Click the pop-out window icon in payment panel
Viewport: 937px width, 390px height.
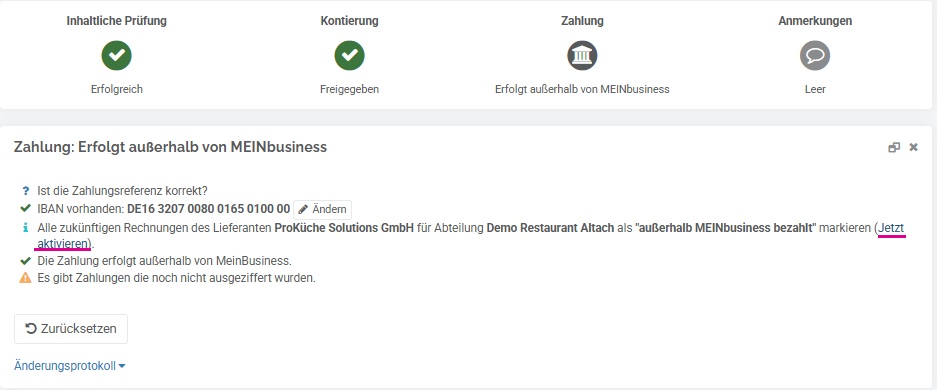(894, 147)
